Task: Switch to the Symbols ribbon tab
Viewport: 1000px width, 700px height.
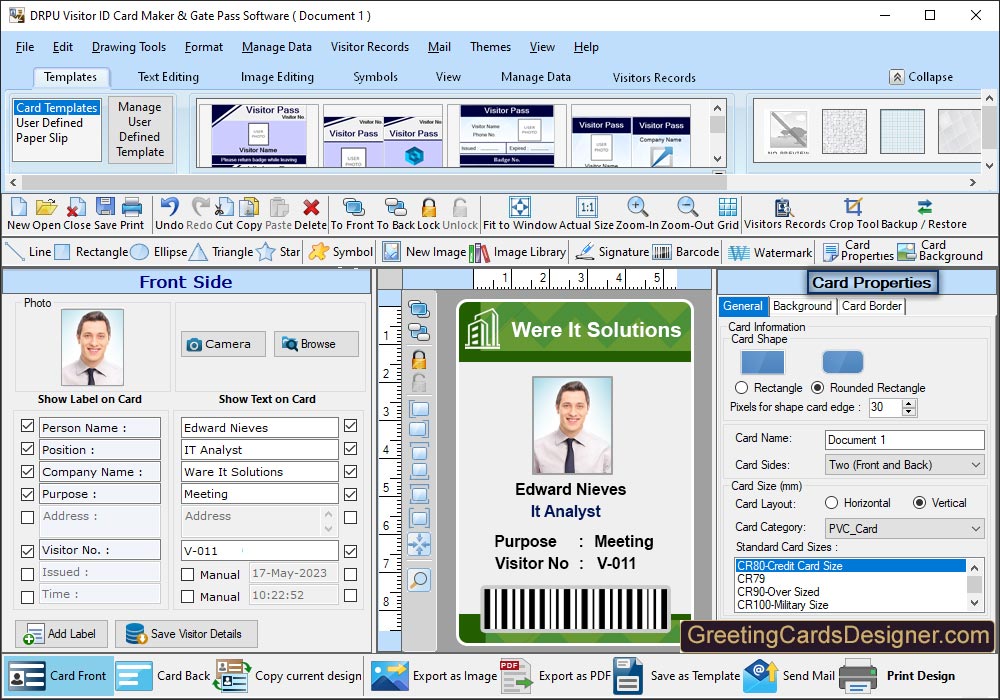Action: (x=375, y=77)
